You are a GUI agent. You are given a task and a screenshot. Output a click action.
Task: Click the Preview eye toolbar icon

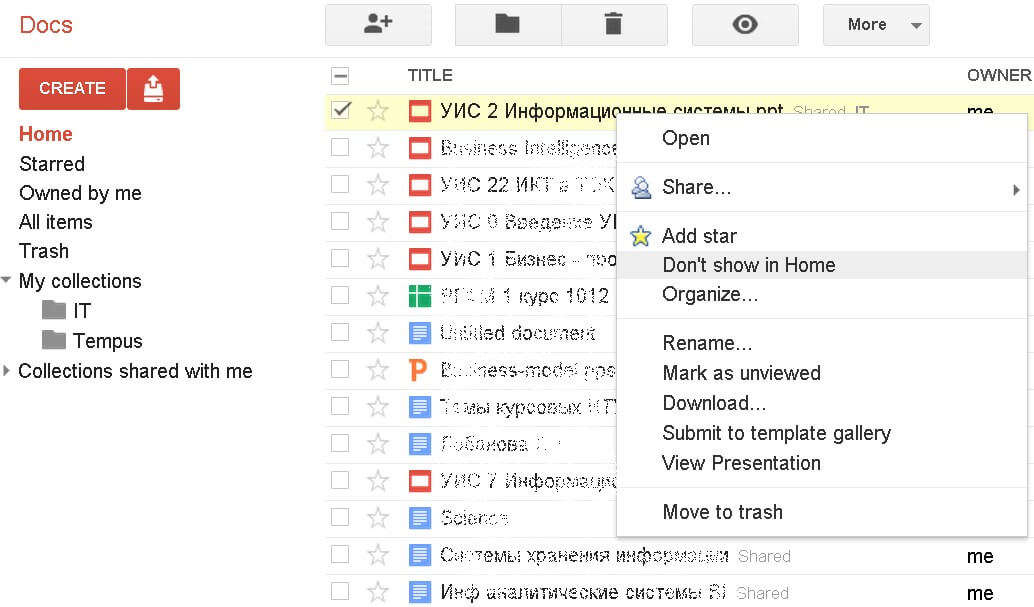(745, 25)
